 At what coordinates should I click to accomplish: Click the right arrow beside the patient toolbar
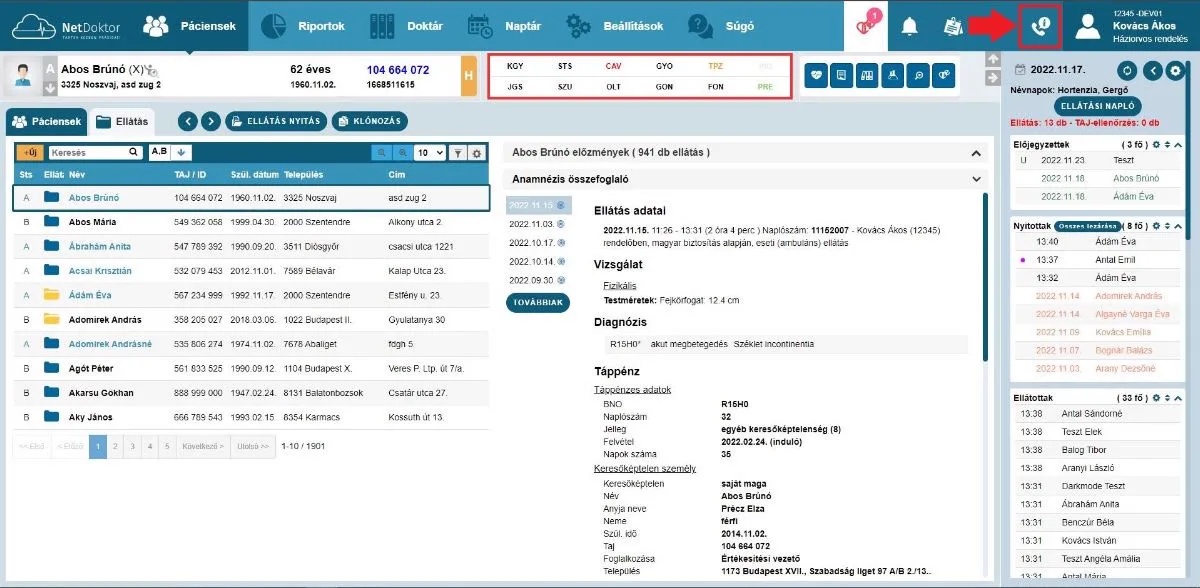(992, 79)
